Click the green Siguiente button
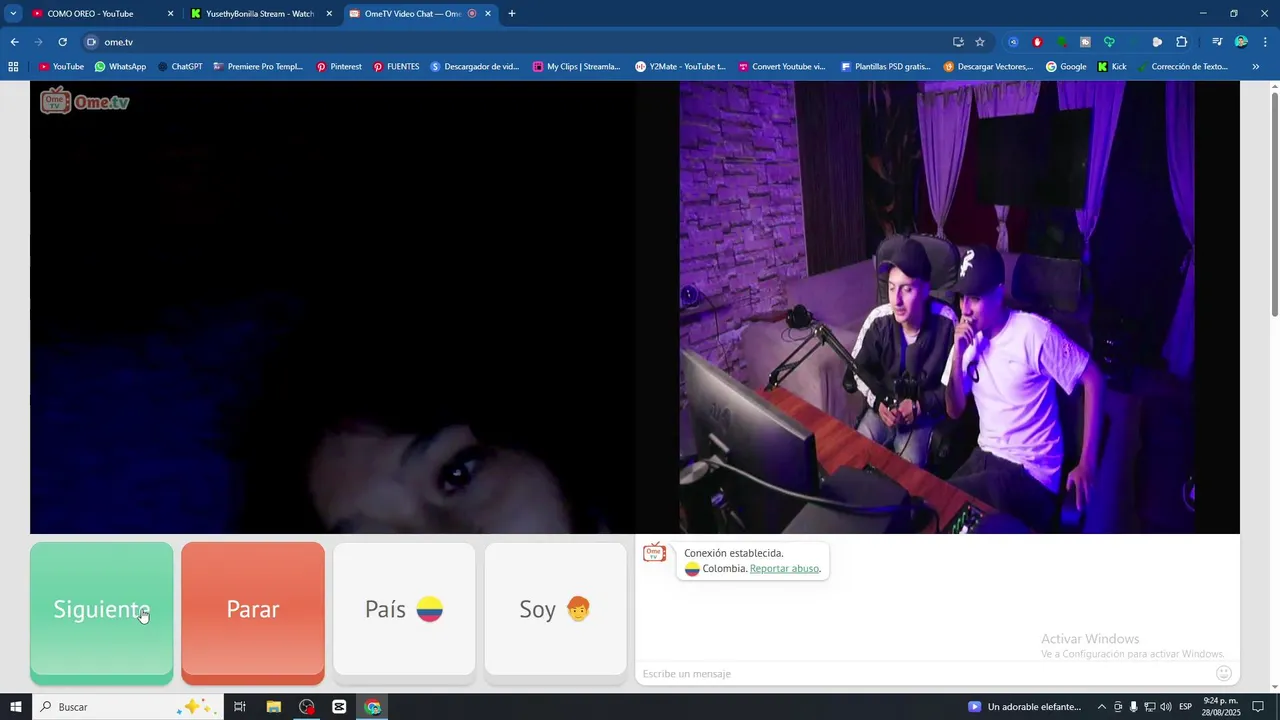Screen dimensions: 1280x720 pyautogui.click(x=101, y=612)
